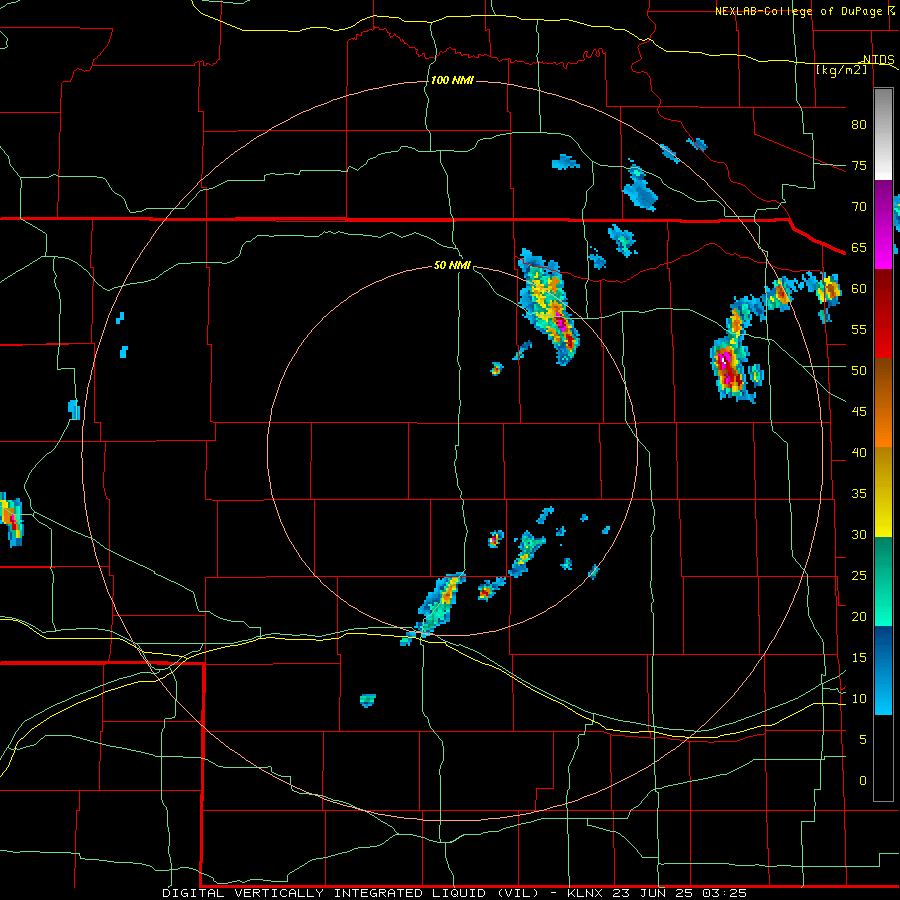Pick the green segment of the color bar
Image resolution: width=900 pixels, height=900 pixels.
point(883,581)
